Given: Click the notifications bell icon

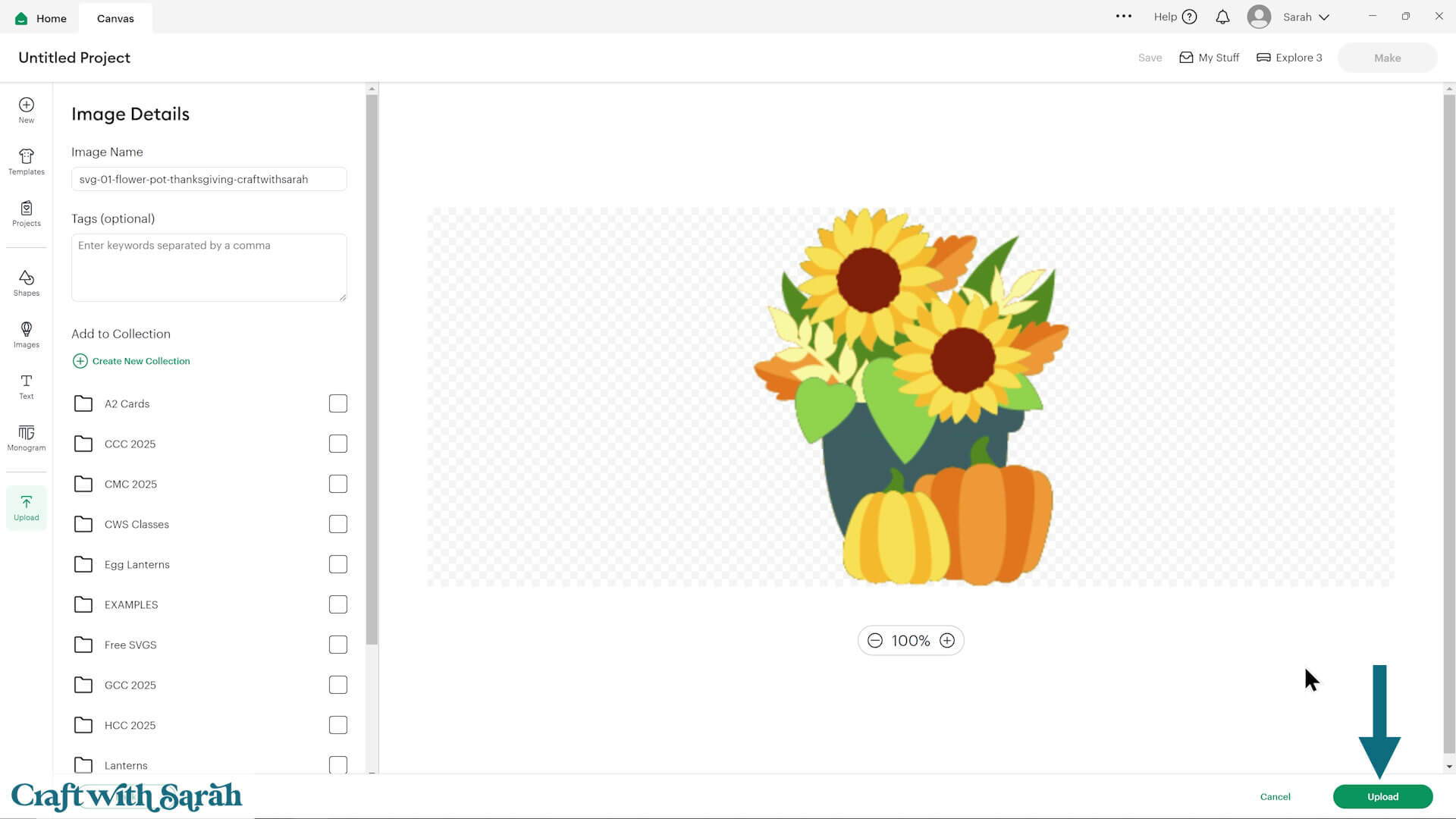Looking at the screenshot, I should [1222, 17].
